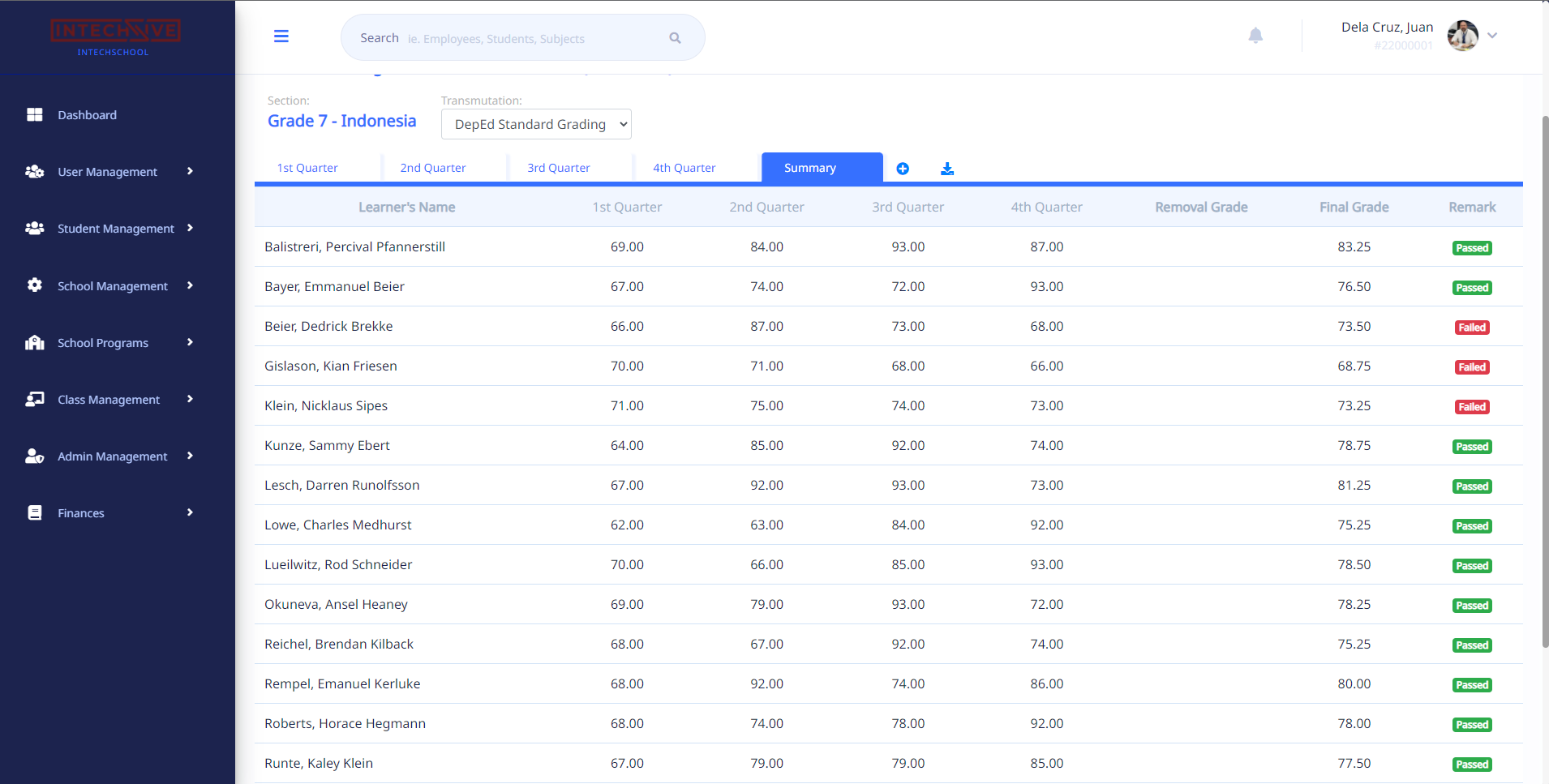Click the Finances book icon
1549x784 pixels.
[x=35, y=512]
